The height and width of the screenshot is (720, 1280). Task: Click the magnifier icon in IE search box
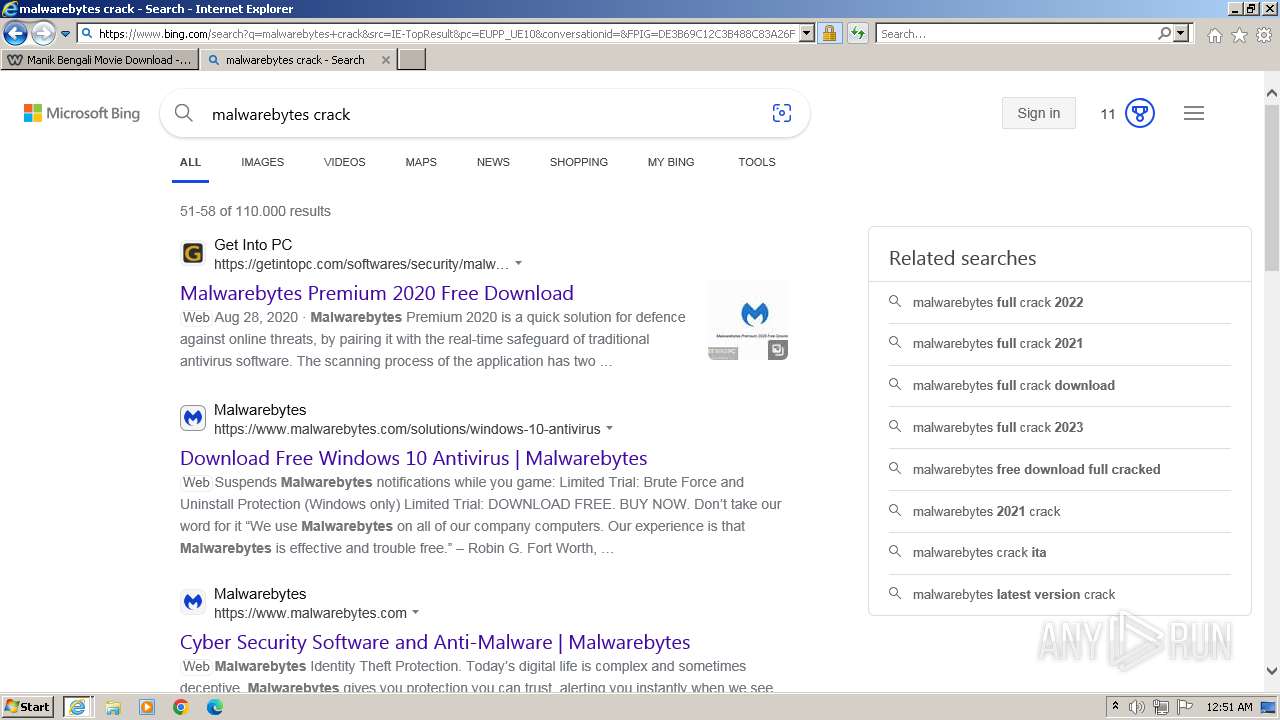coord(1164,34)
